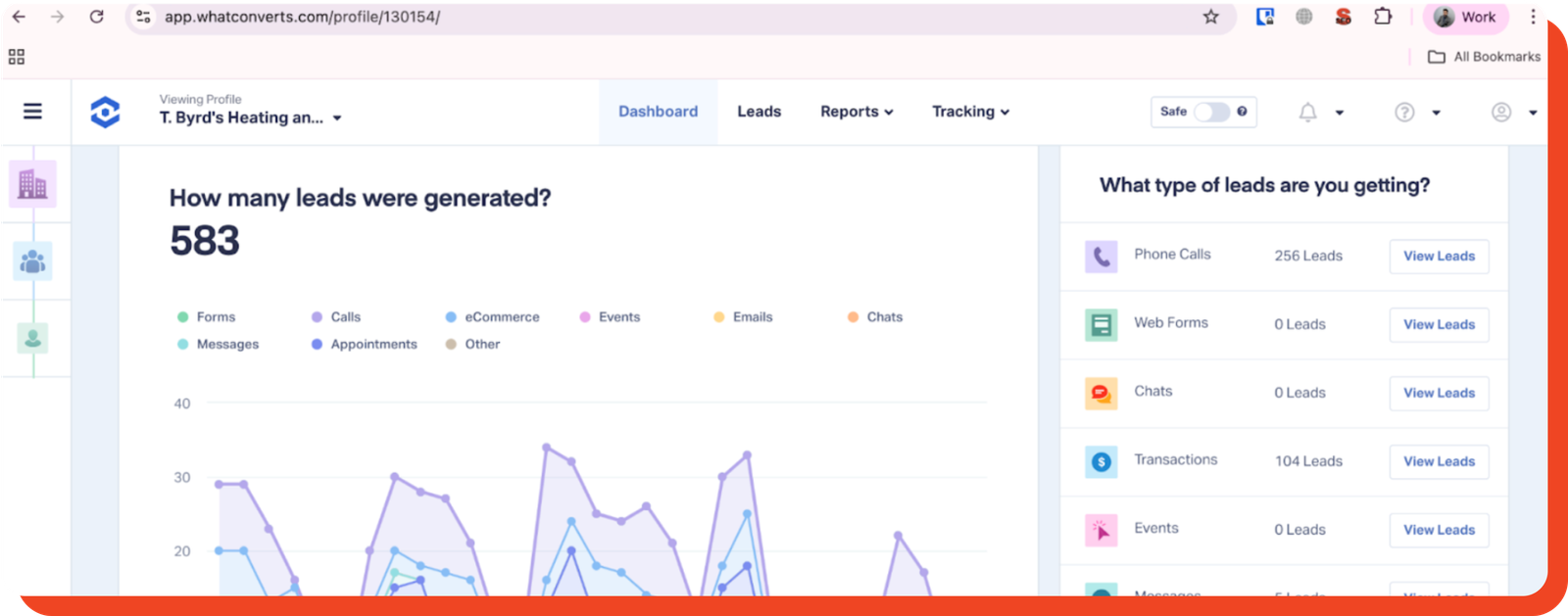The height and width of the screenshot is (616, 1568).
Task: Click the help question mark icon
Action: [x=1404, y=113]
